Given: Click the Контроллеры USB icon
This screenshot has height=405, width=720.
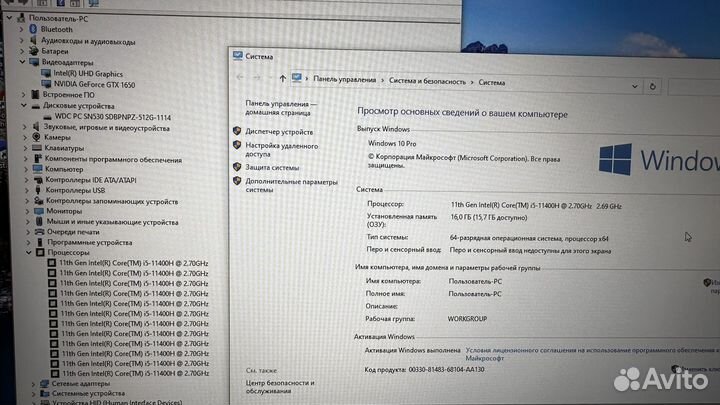Looking at the screenshot, I should tap(38, 190).
